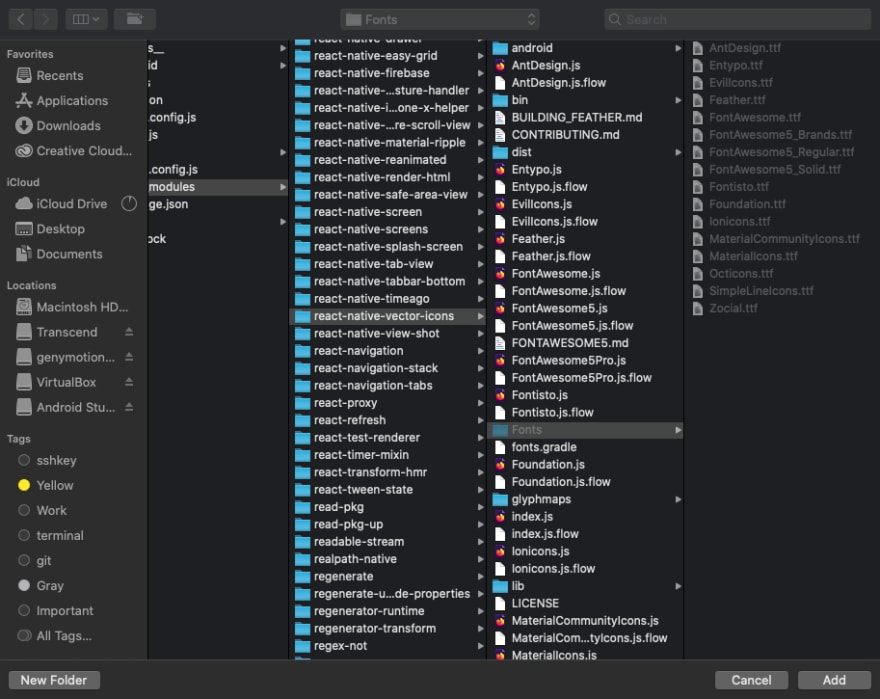The width and height of the screenshot is (880, 699).
Task: Select the Macintosh HD location
Action: point(82,307)
